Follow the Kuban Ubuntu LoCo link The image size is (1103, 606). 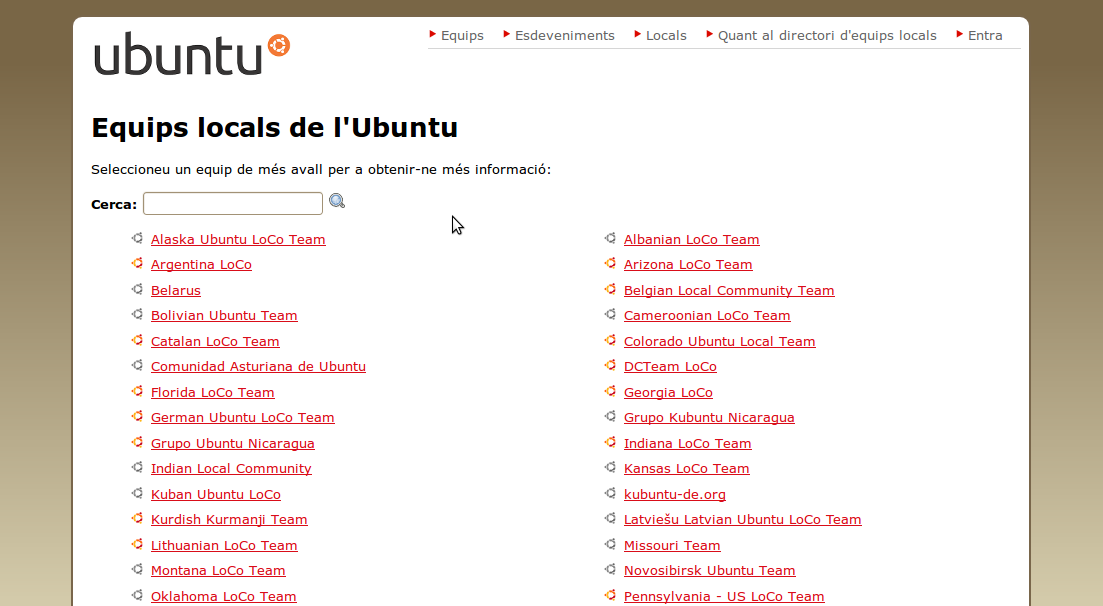(216, 494)
